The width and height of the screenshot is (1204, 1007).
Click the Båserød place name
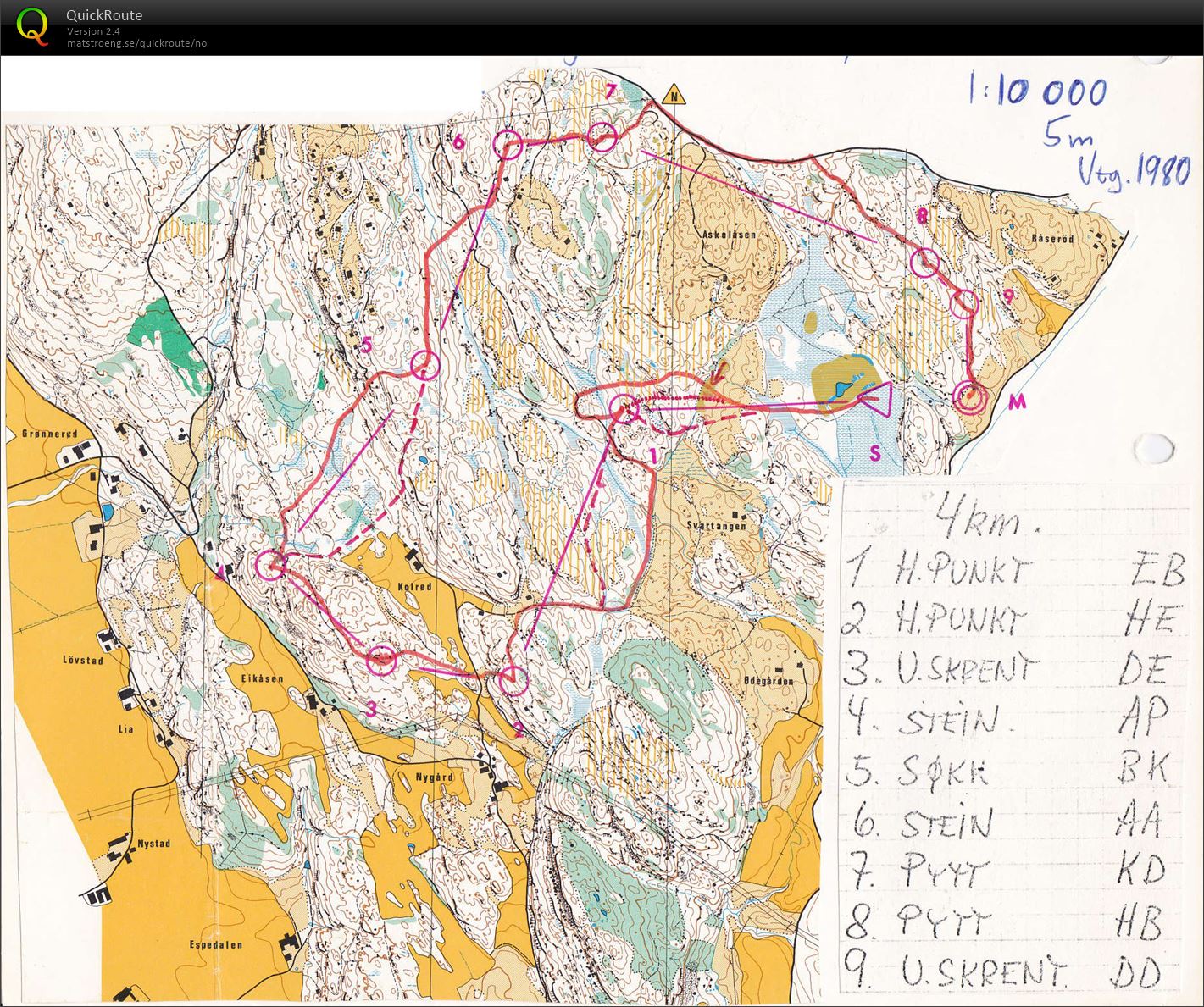coord(1053,240)
